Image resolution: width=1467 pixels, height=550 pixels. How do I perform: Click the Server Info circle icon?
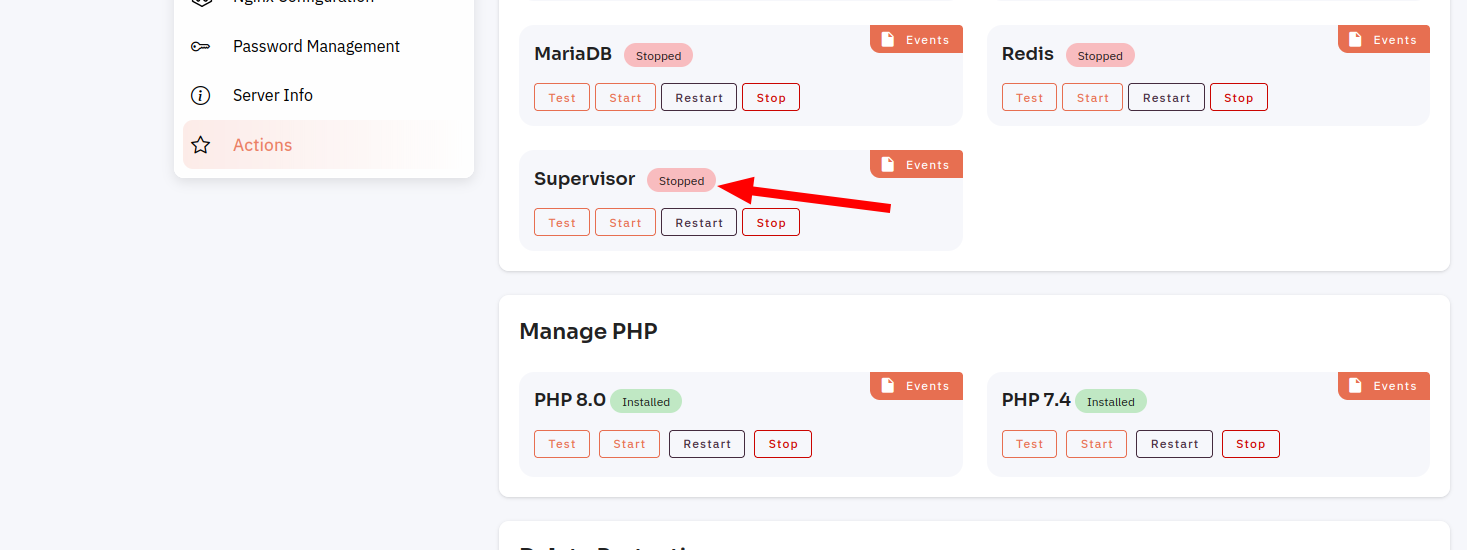200,96
